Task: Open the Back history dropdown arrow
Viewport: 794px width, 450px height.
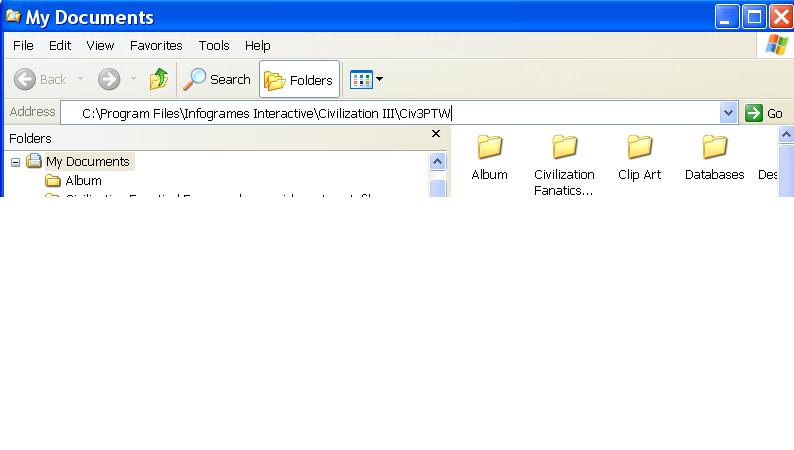Action: pyautogui.click(x=80, y=78)
